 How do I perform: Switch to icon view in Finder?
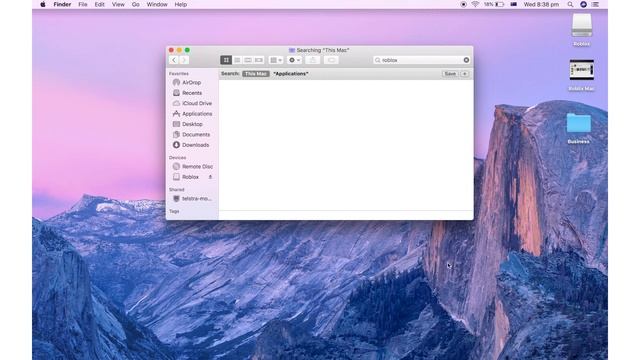226,60
